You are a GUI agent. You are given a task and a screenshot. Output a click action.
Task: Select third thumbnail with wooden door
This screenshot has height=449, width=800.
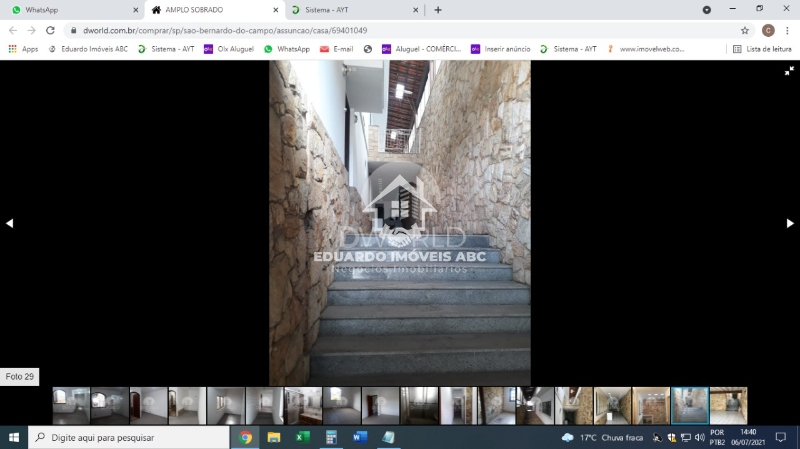pos(148,406)
